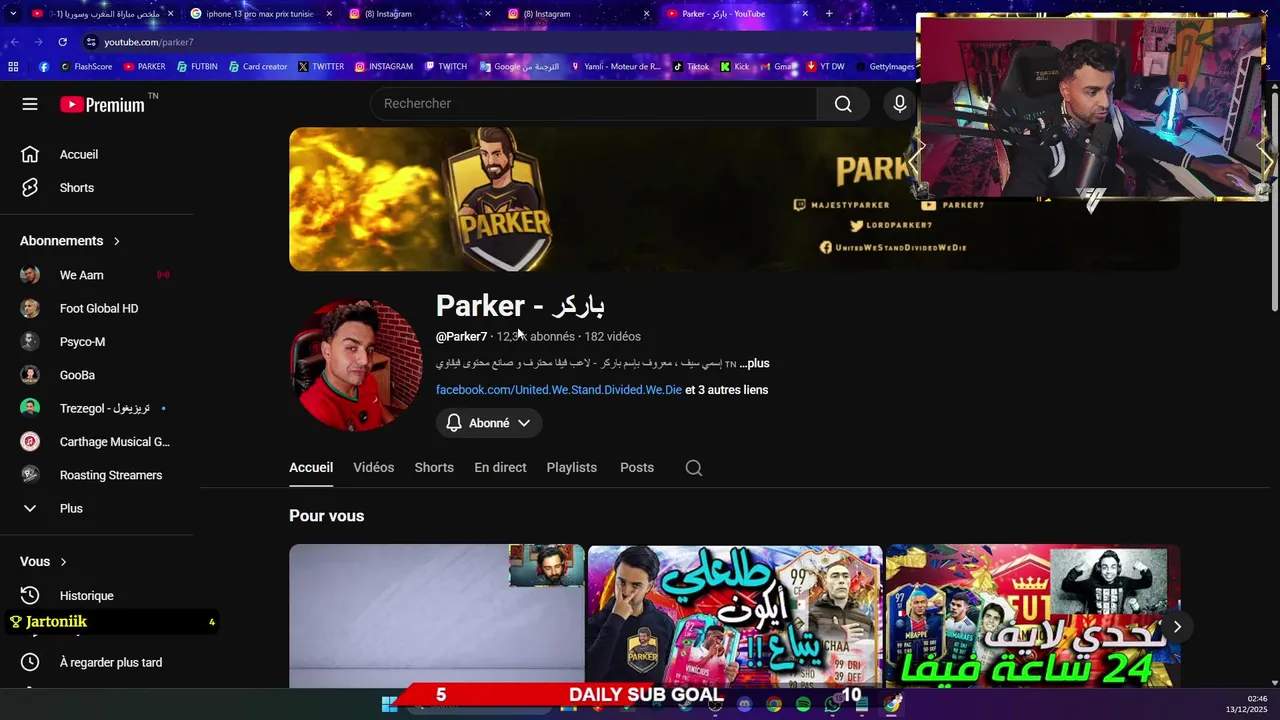Image resolution: width=1280 pixels, height=720 pixels.
Task: Open the PARKER bookmark
Action: 145,67
